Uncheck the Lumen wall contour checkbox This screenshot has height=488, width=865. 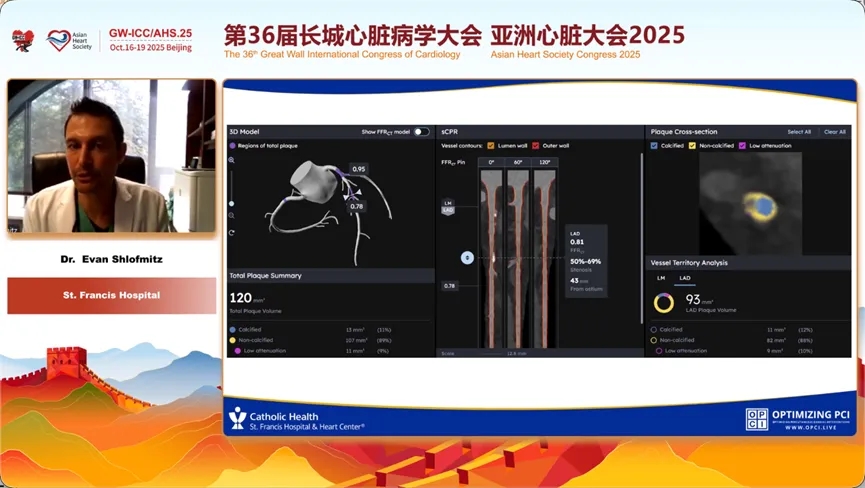[491, 146]
